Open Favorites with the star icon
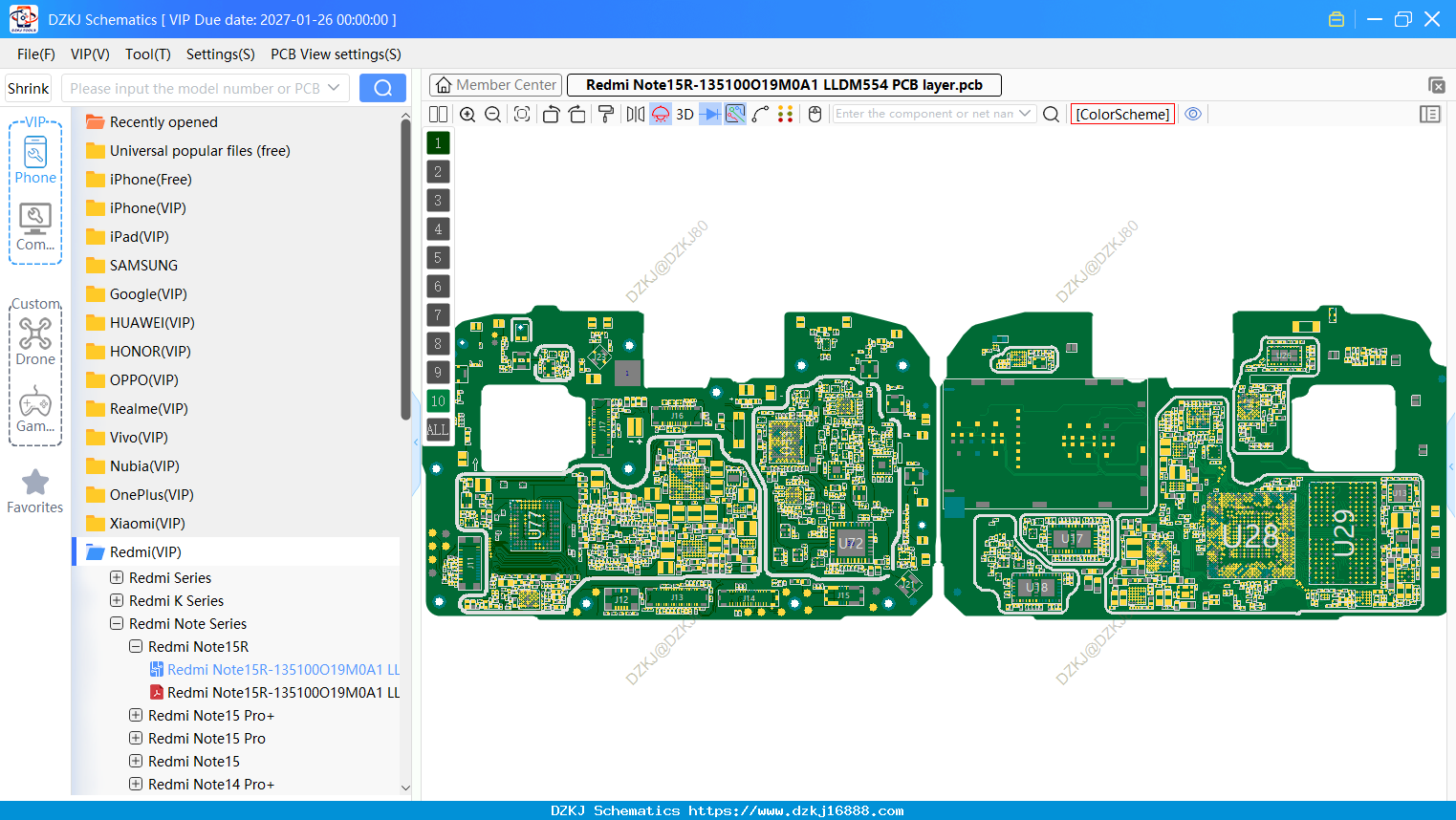1456x820 pixels. 35,491
